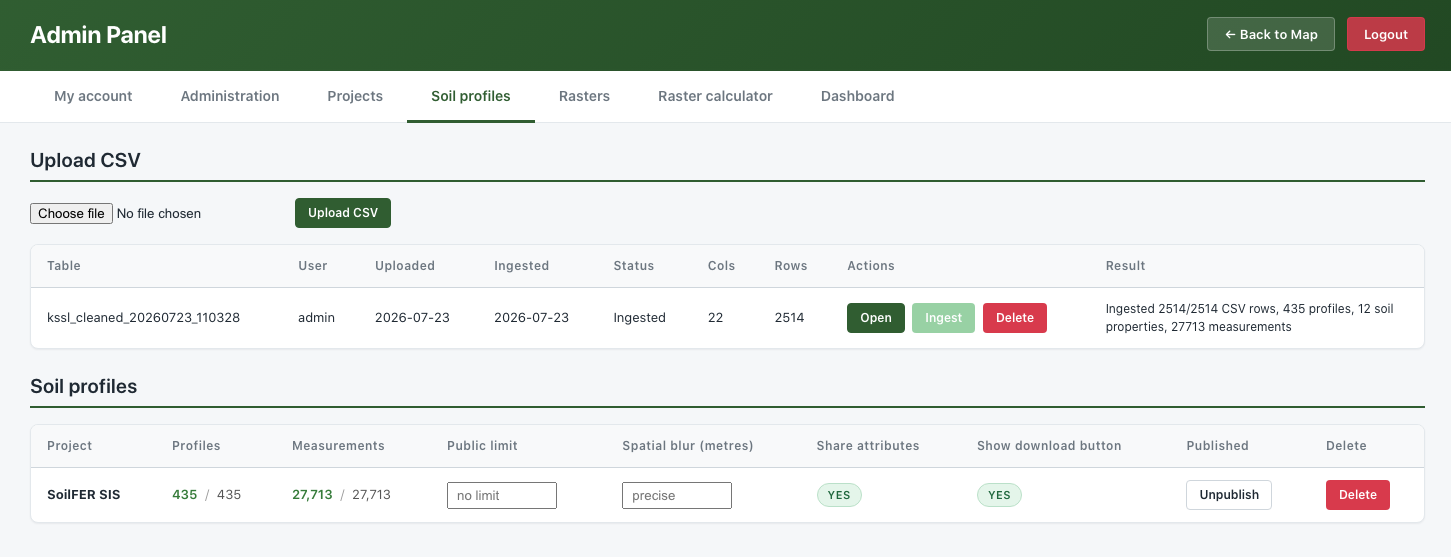Open the Raster calculator tab
The width and height of the screenshot is (1451, 557).
click(715, 96)
